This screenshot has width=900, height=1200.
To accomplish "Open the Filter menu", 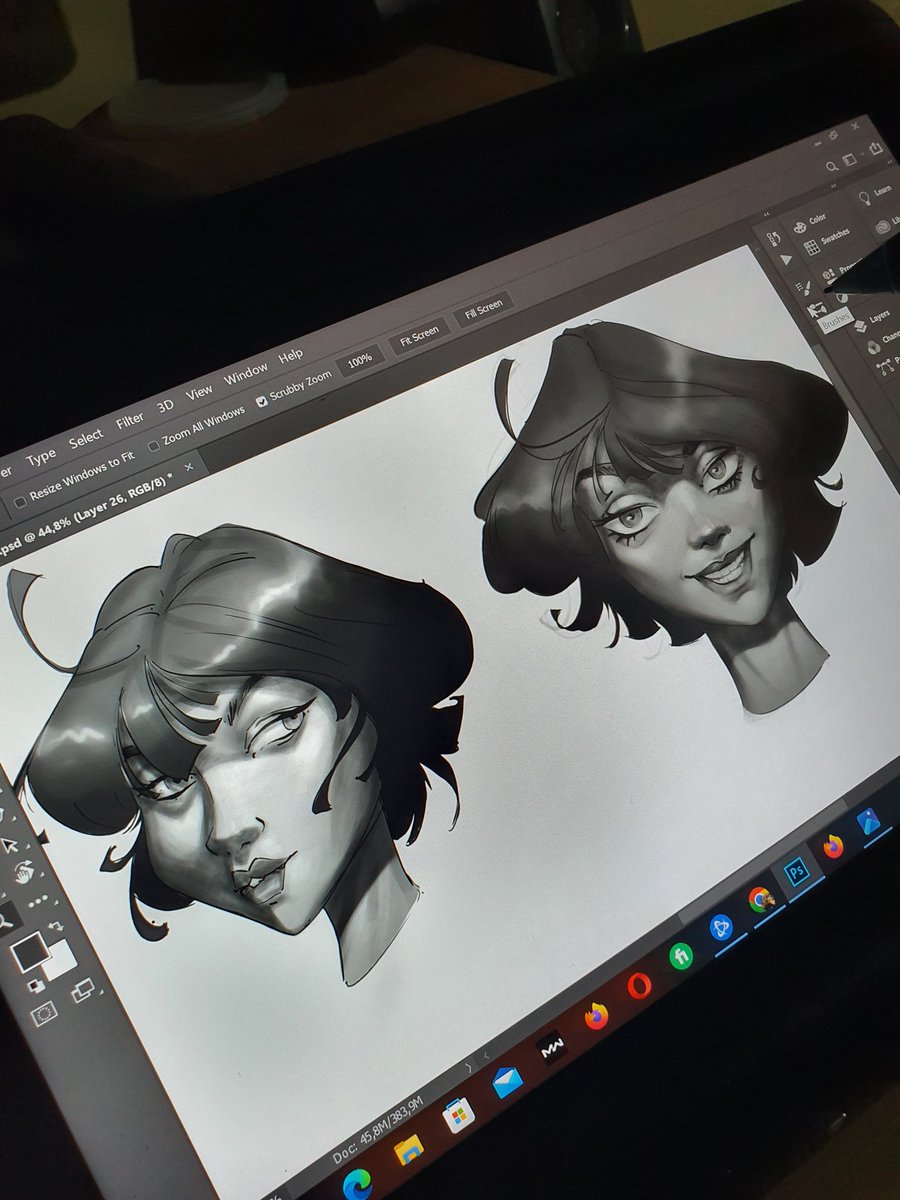I will point(130,420).
